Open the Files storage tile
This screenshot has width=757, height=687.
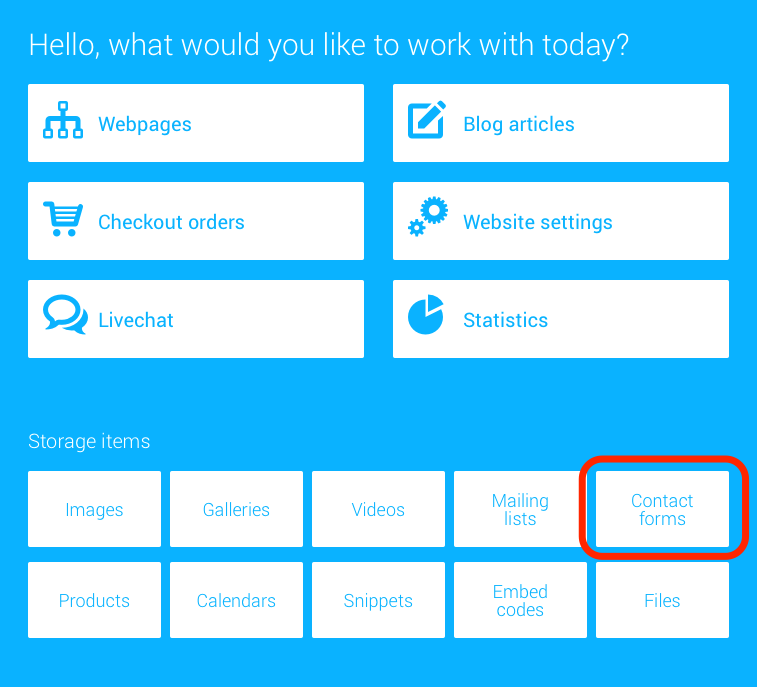(x=662, y=600)
